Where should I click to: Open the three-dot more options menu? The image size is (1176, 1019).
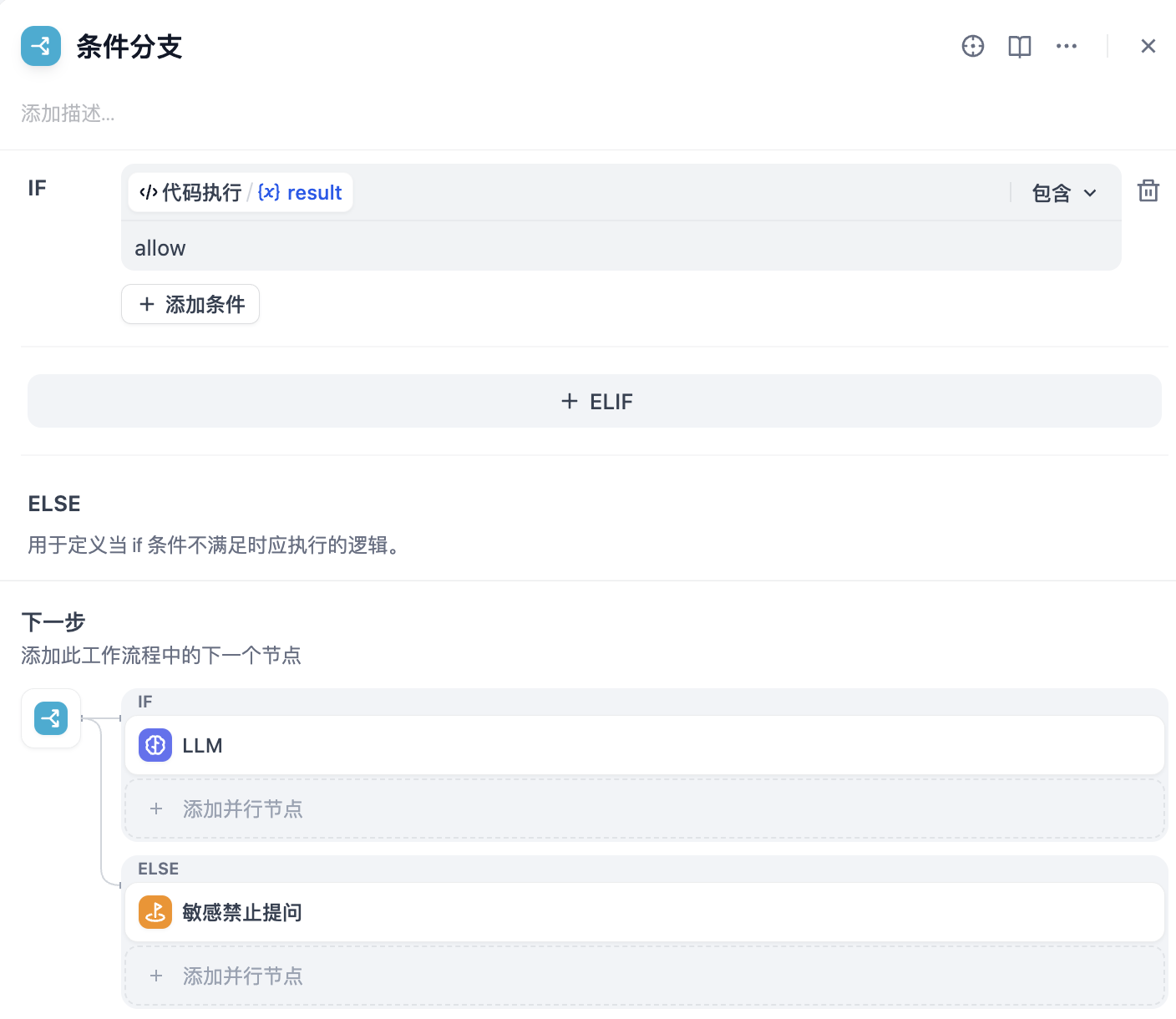(1066, 46)
